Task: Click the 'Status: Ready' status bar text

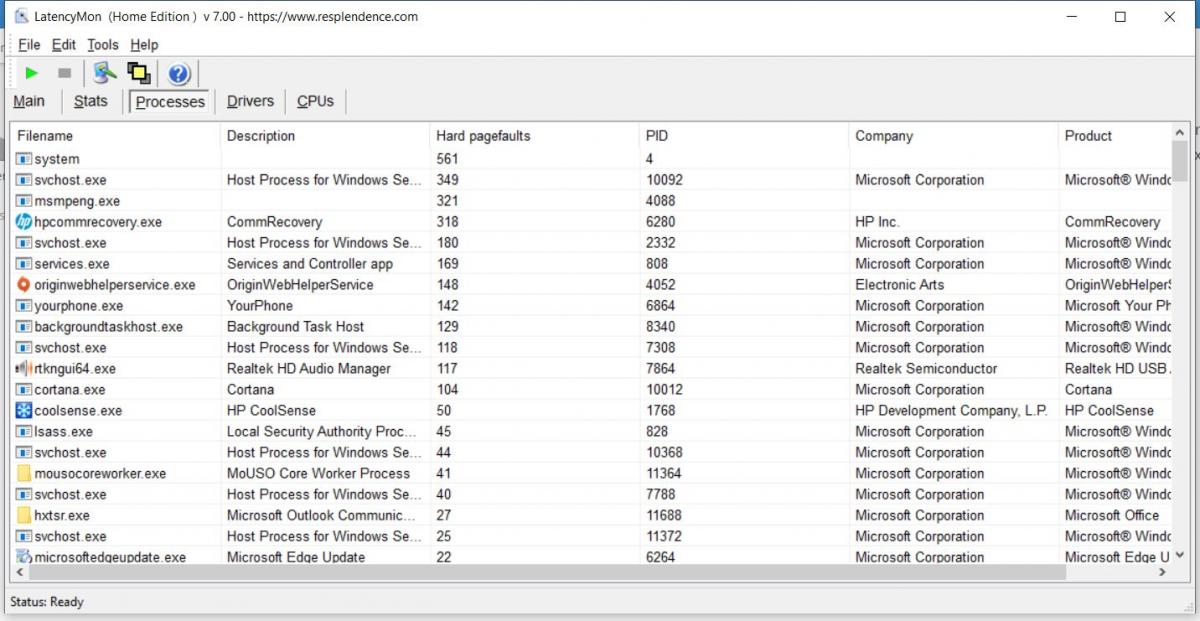Action: pos(47,602)
